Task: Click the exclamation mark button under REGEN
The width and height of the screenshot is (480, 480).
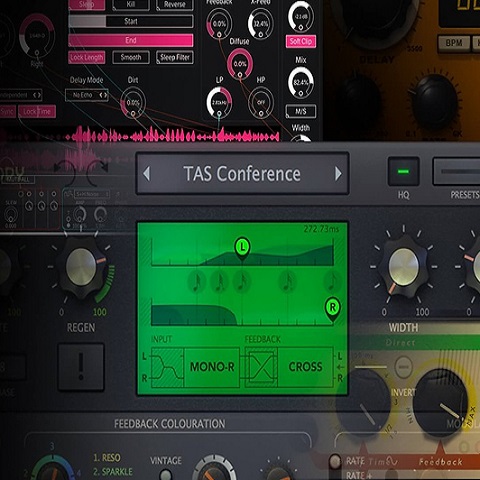Action: click(x=81, y=367)
